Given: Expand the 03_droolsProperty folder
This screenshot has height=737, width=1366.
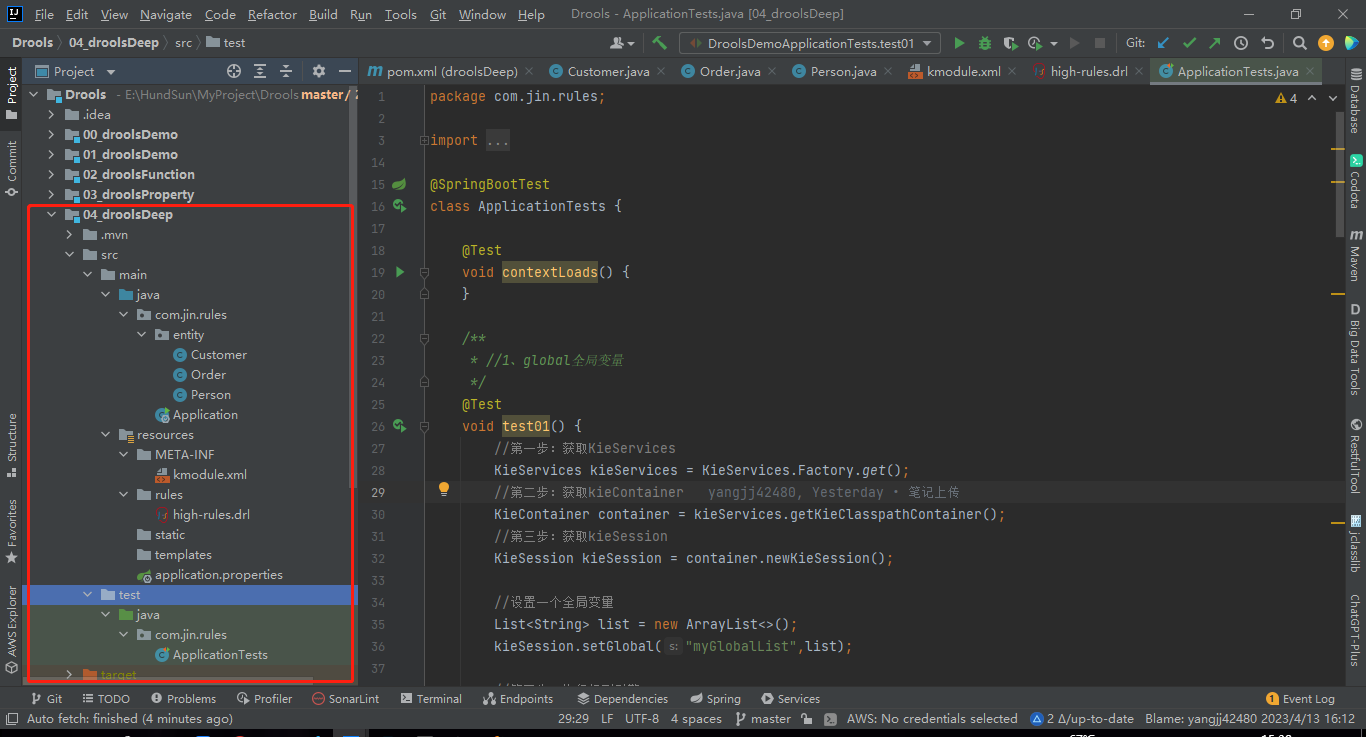Looking at the screenshot, I should click(52, 195).
